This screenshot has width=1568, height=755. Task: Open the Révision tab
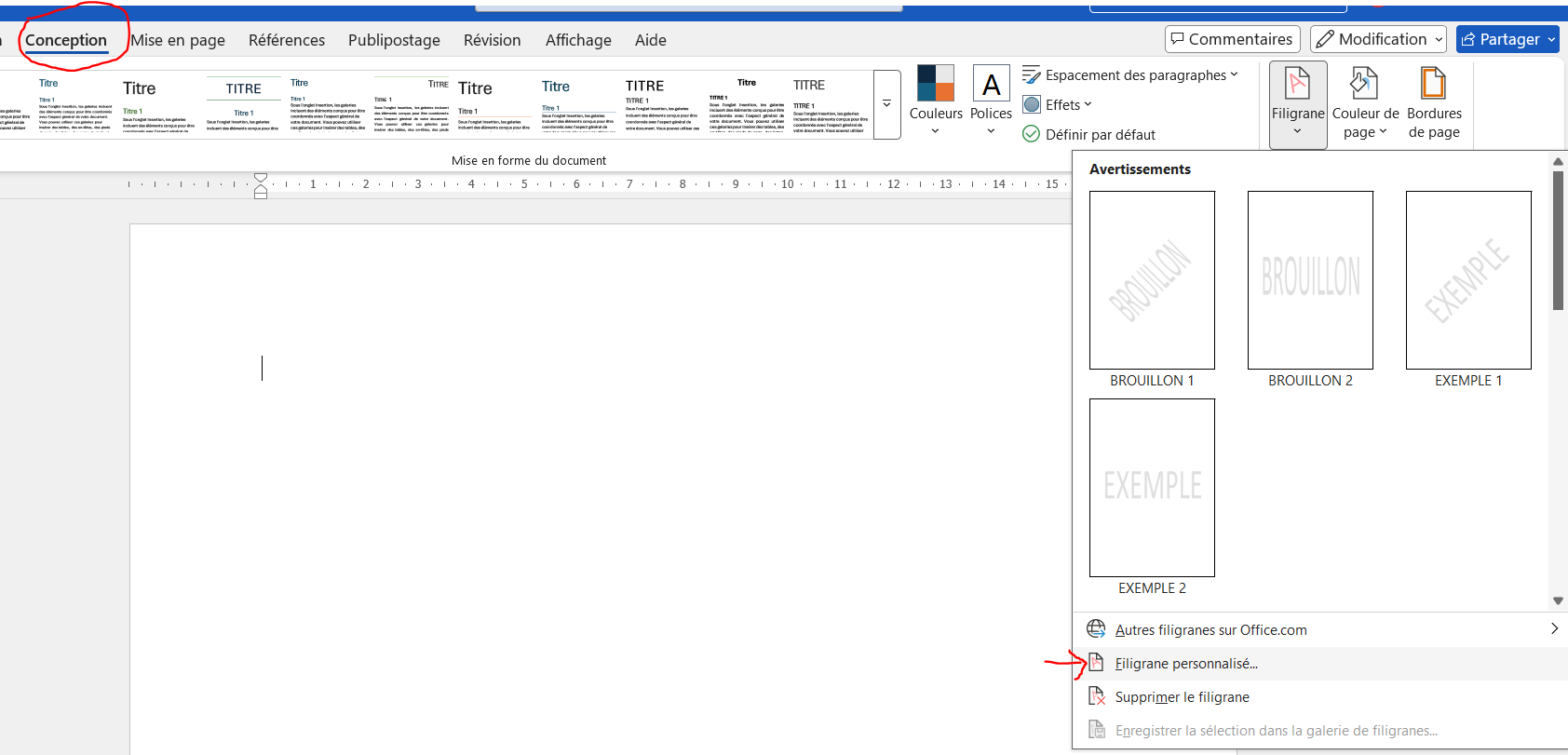(x=493, y=40)
